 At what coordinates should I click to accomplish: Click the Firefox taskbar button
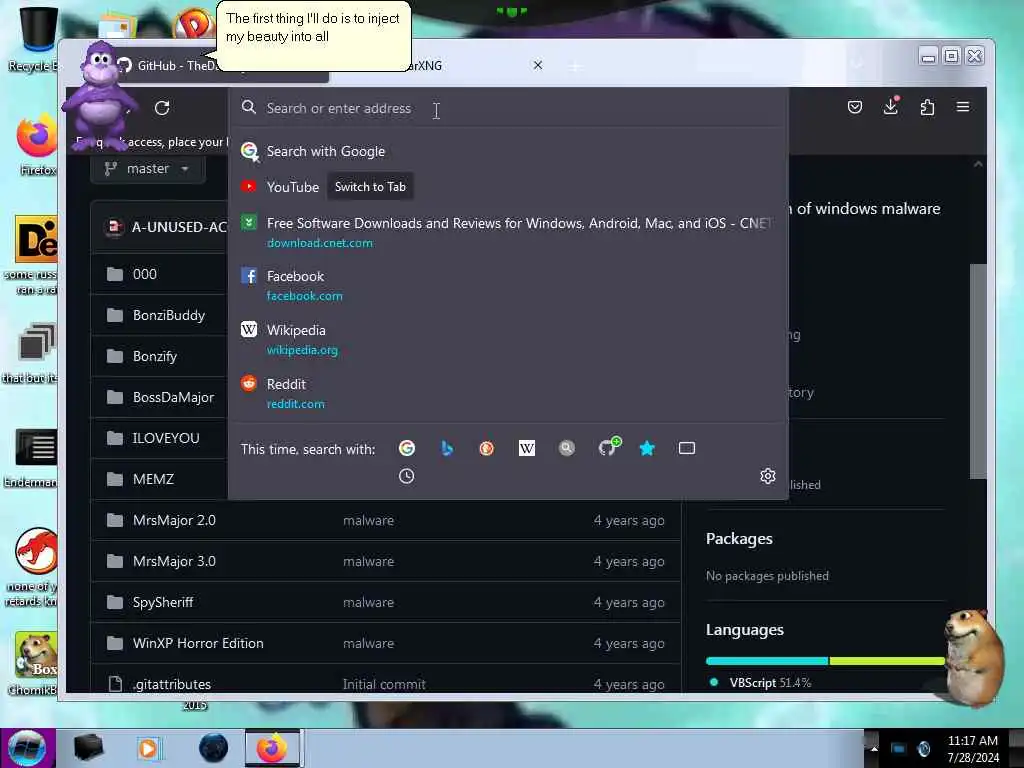pyautogui.click(x=272, y=748)
